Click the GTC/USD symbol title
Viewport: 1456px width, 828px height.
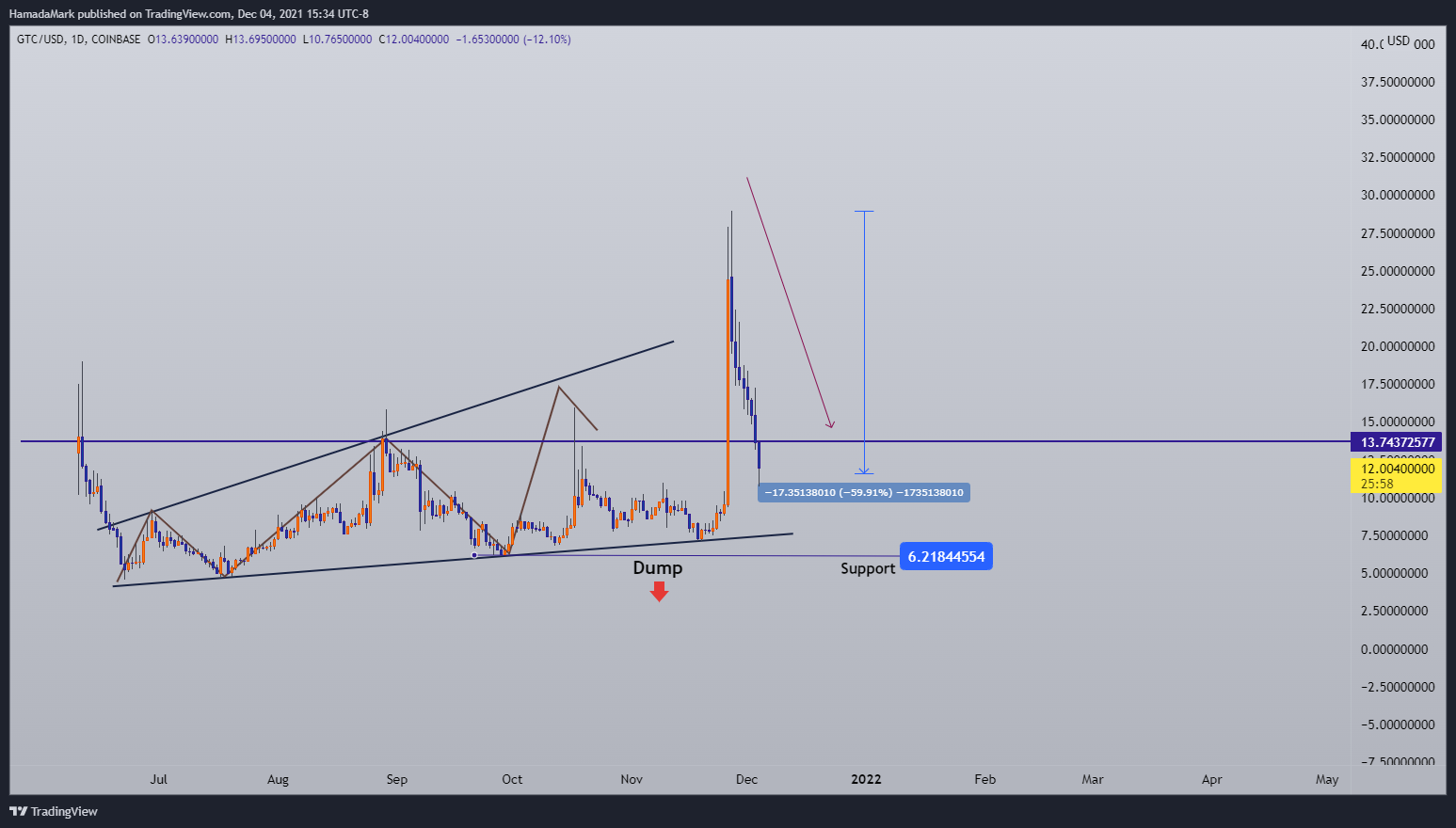tap(40, 40)
